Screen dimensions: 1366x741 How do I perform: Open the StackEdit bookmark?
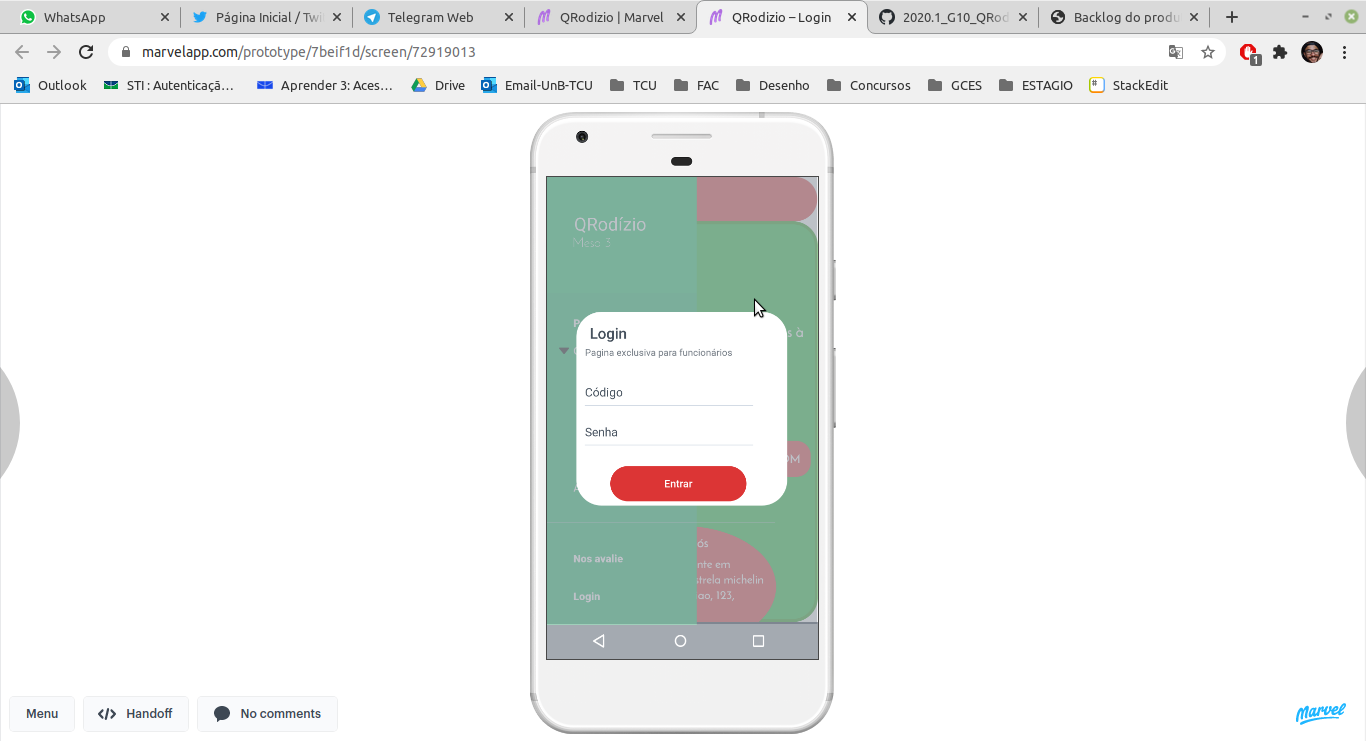(1128, 85)
